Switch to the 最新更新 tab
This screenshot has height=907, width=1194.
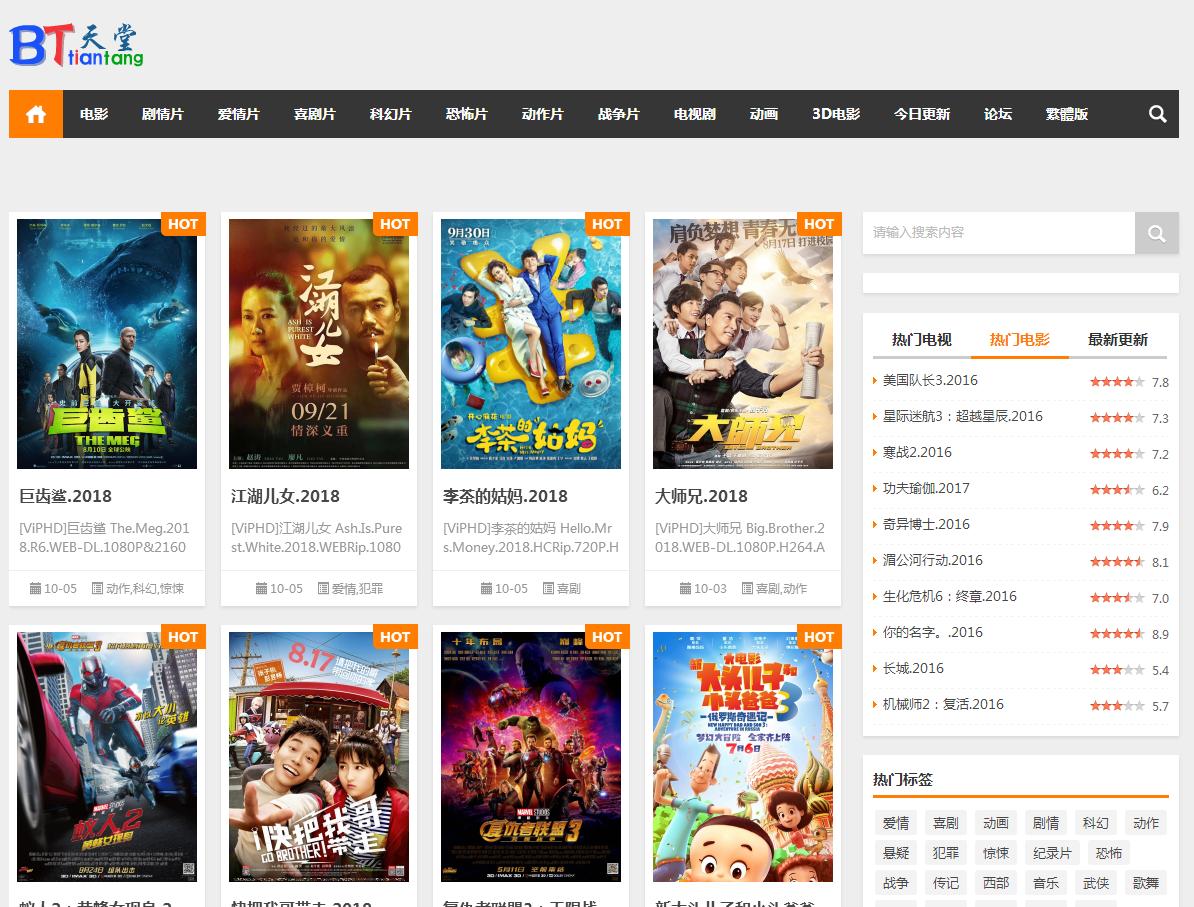(1118, 340)
